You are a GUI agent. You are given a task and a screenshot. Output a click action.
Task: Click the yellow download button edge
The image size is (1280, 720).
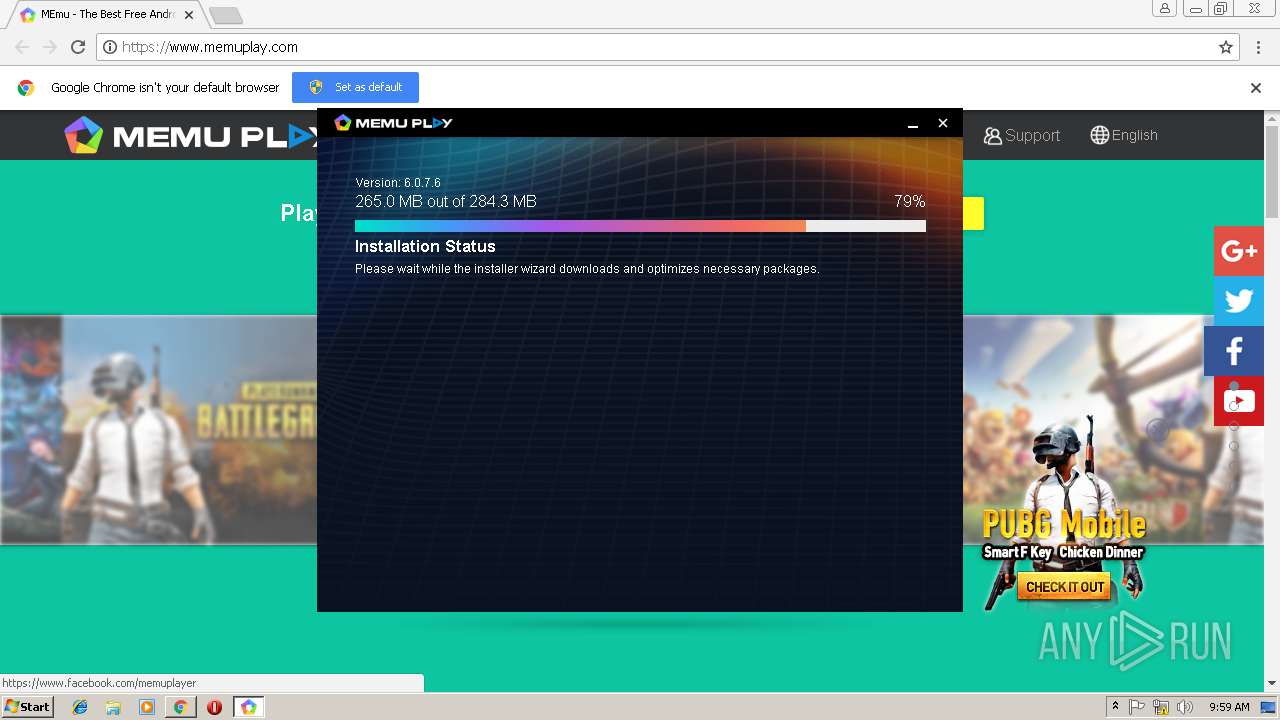coord(974,213)
